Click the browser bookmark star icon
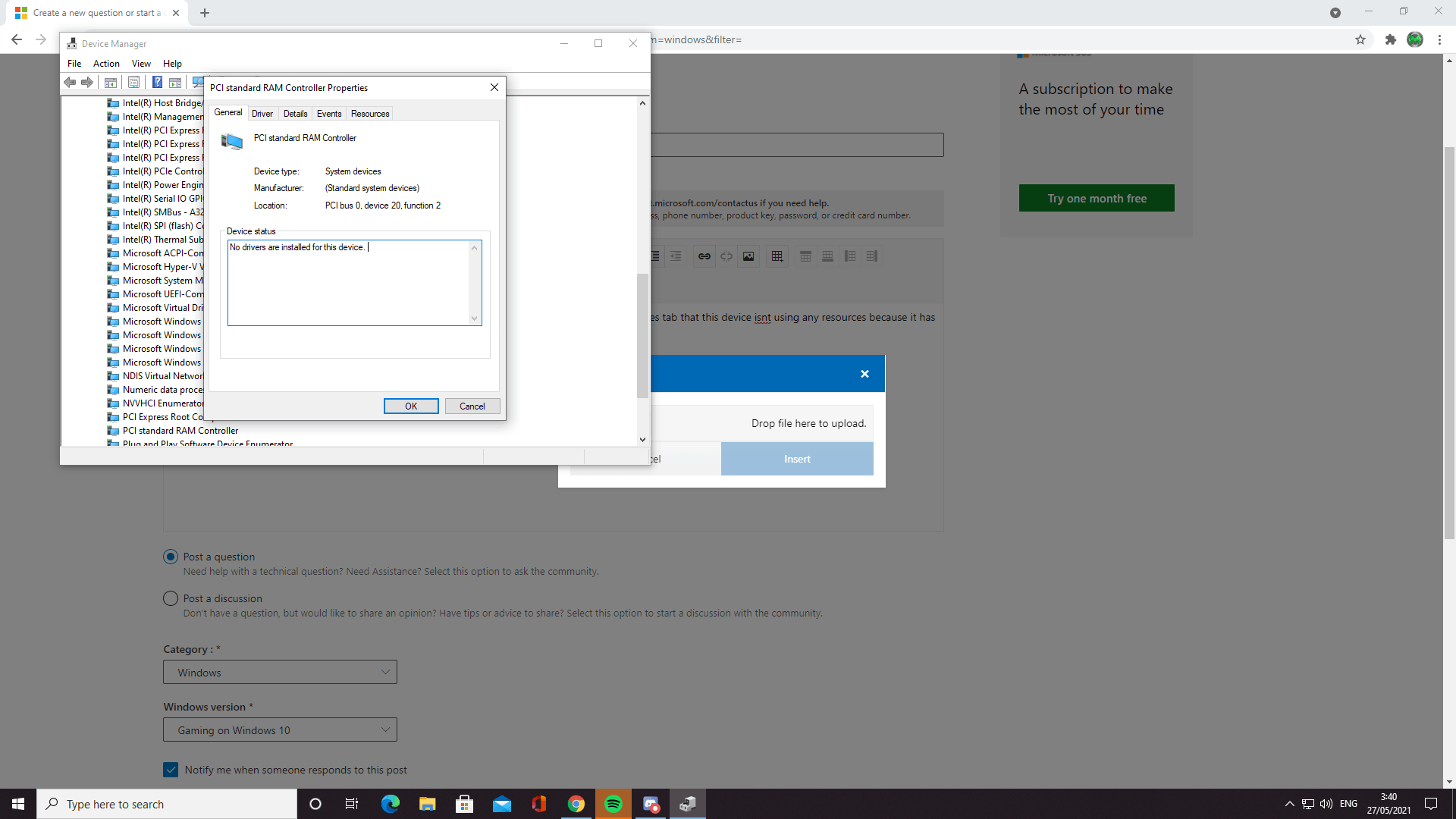Image resolution: width=1456 pixels, height=819 pixels. pyautogui.click(x=1360, y=39)
